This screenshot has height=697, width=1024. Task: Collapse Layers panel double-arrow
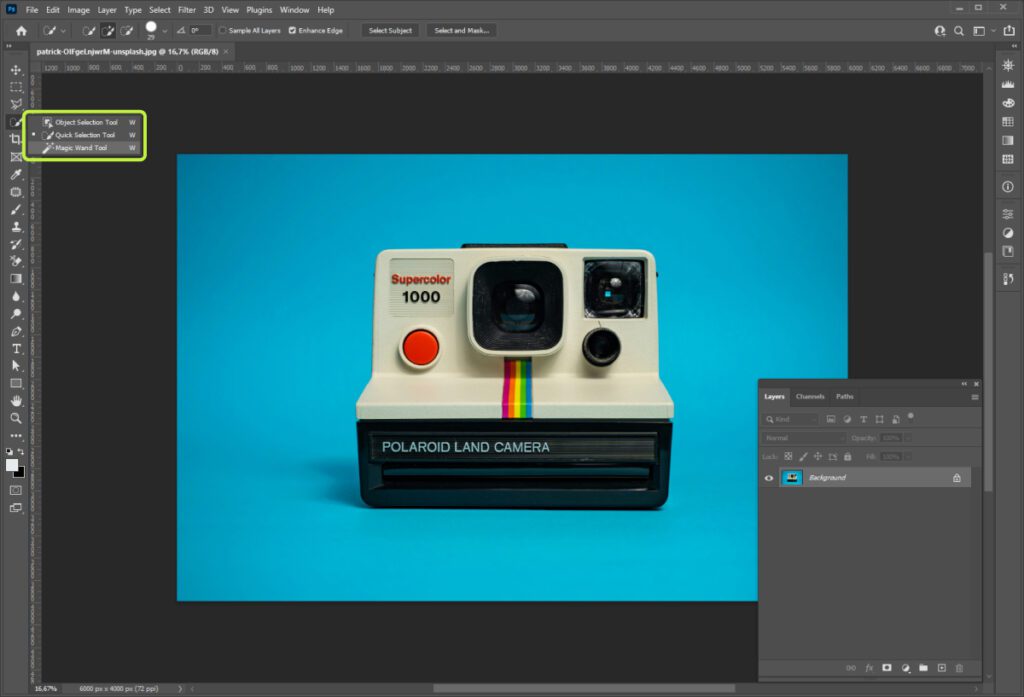(x=964, y=383)
